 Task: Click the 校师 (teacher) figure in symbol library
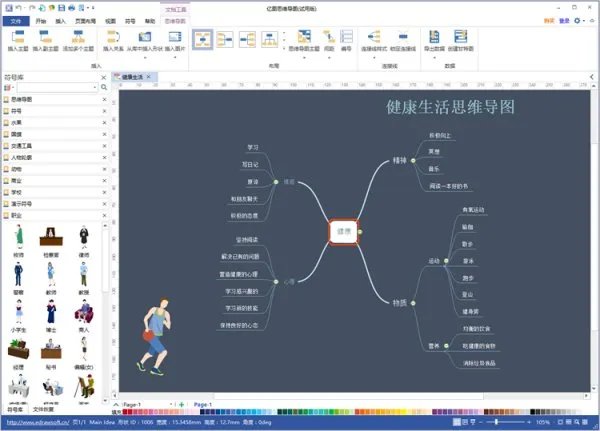tap(19, 237)
